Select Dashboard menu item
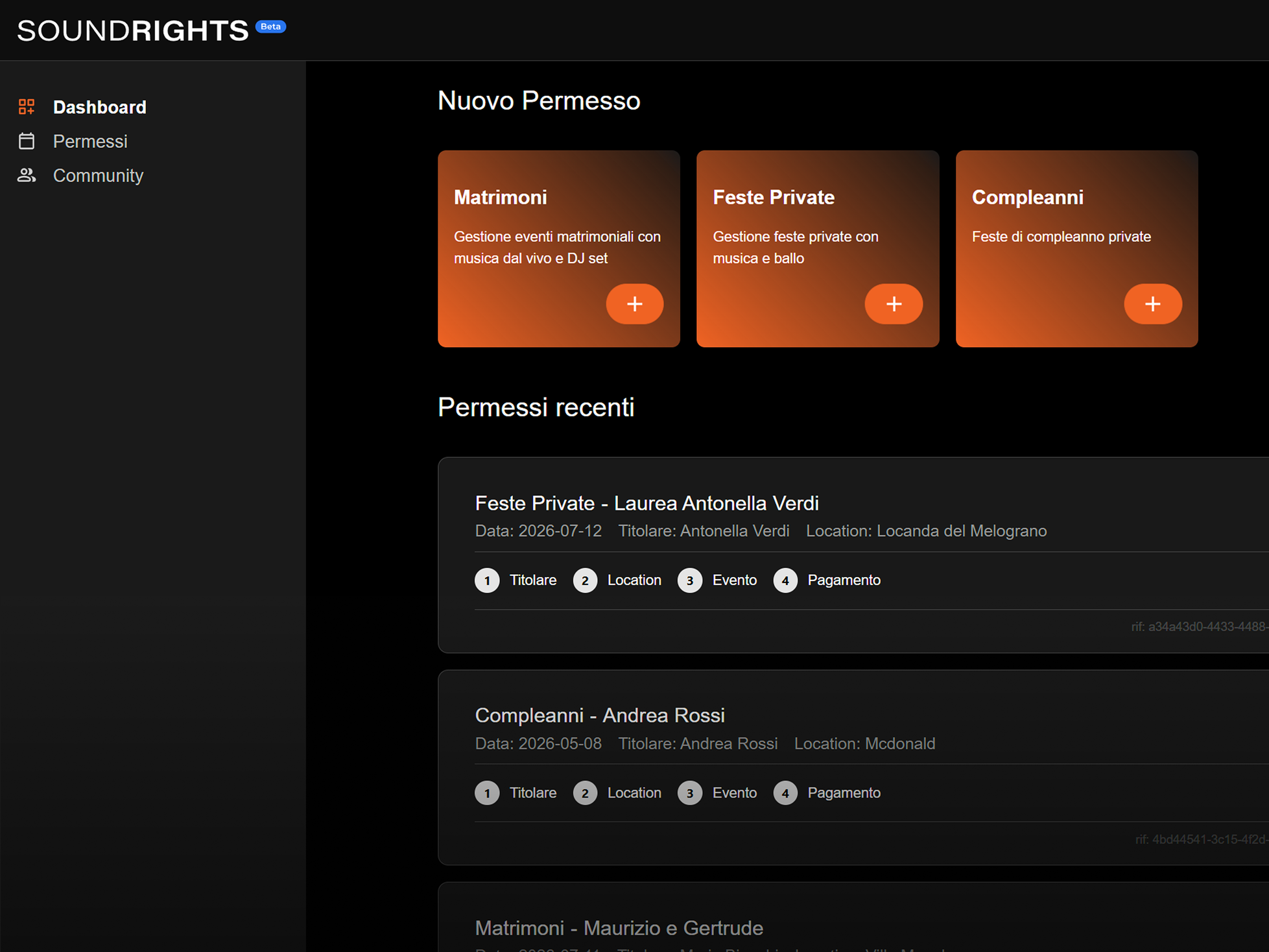Screen dimensions: 1269x952 99,107
